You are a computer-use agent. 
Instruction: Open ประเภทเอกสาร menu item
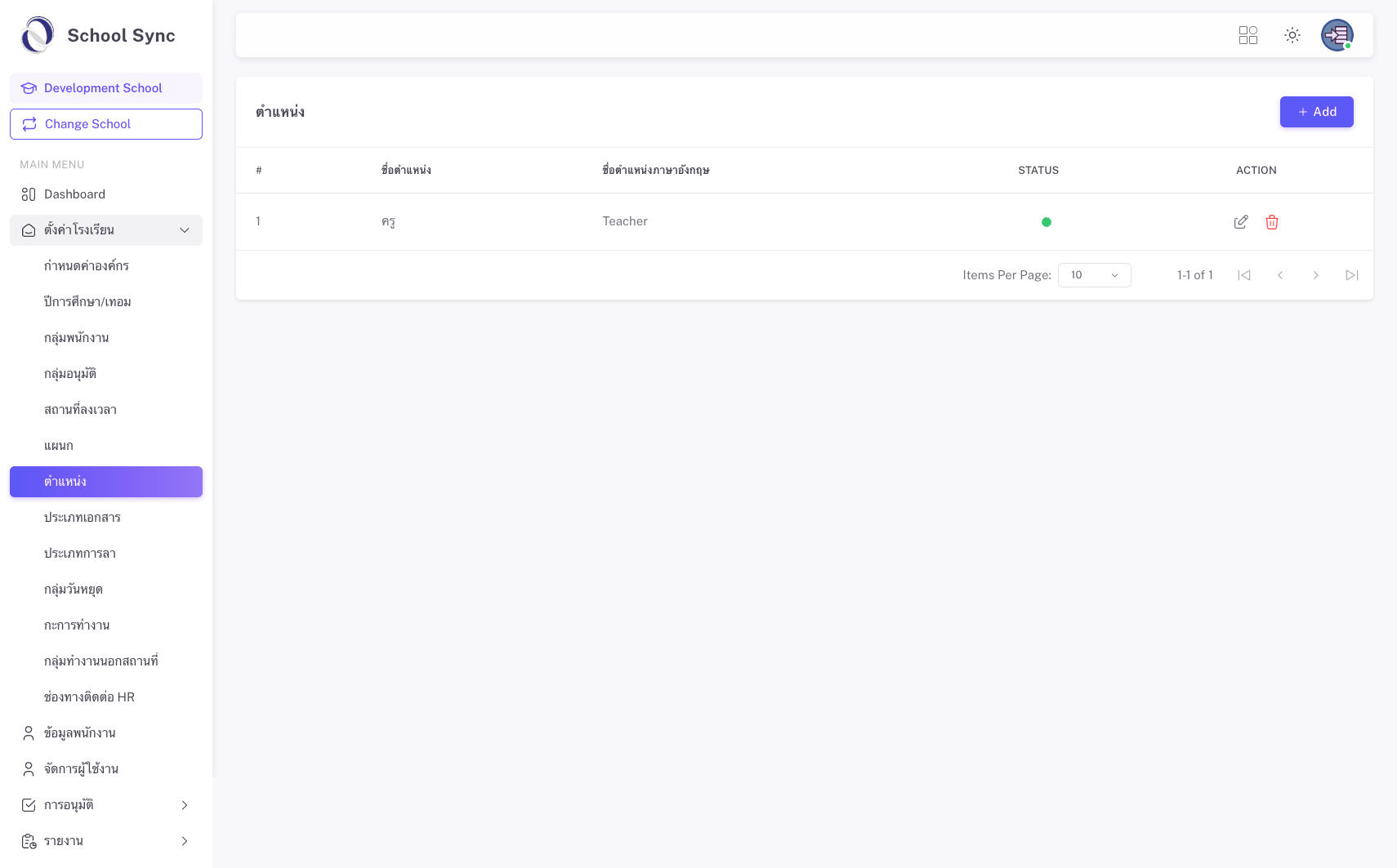coord(106,518)
